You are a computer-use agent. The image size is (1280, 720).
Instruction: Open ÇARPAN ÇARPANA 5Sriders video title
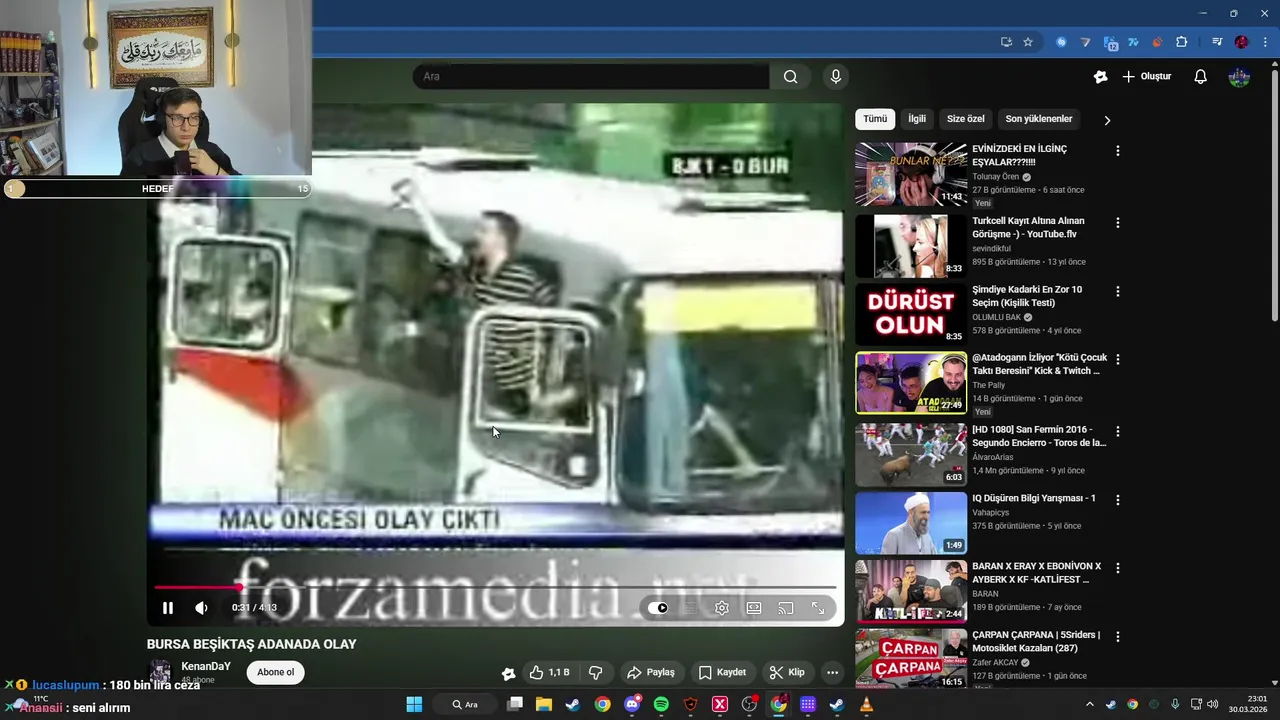[x=1036, y=641]
